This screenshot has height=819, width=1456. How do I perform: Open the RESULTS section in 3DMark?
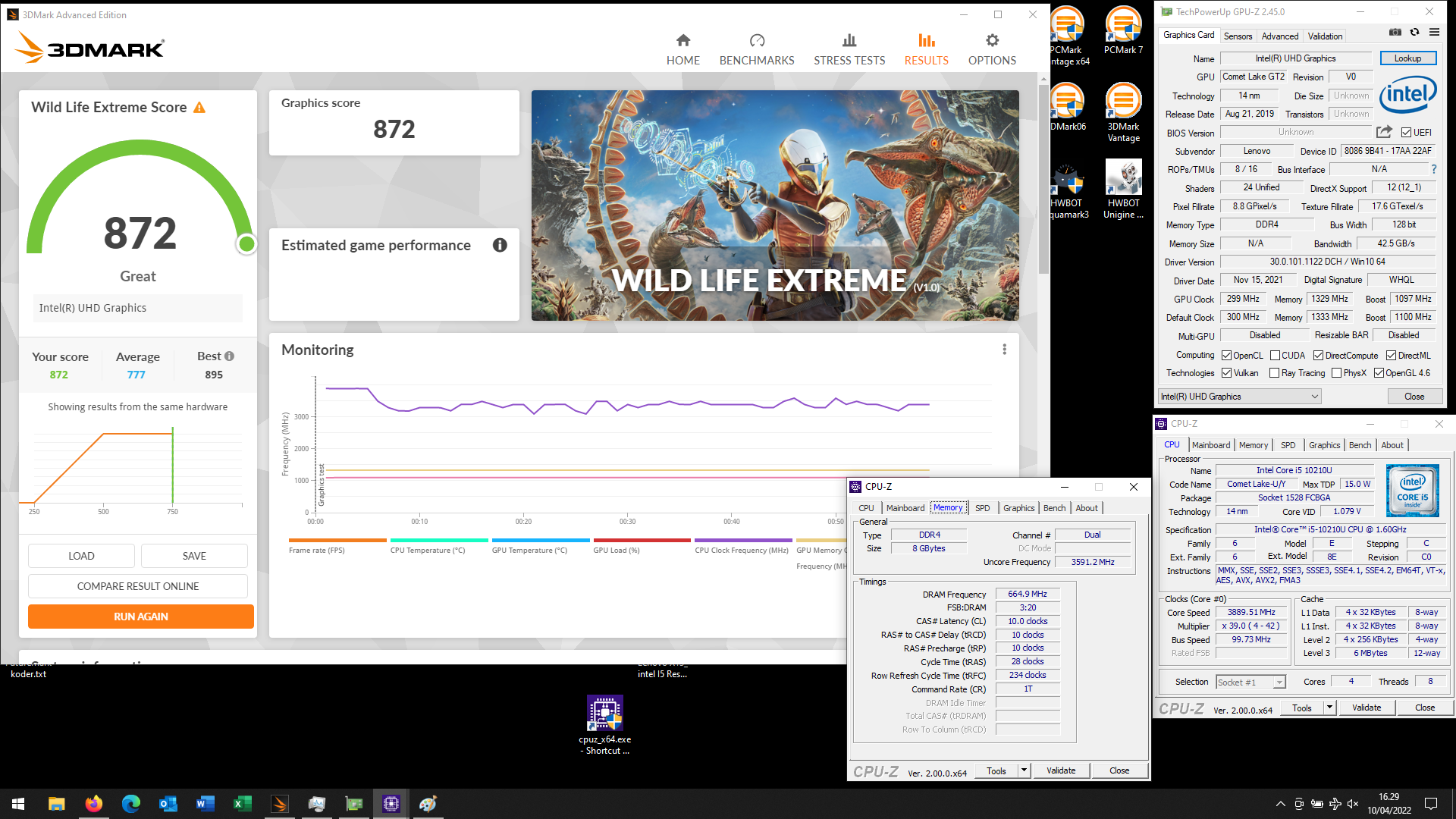(x=926, y=50)
